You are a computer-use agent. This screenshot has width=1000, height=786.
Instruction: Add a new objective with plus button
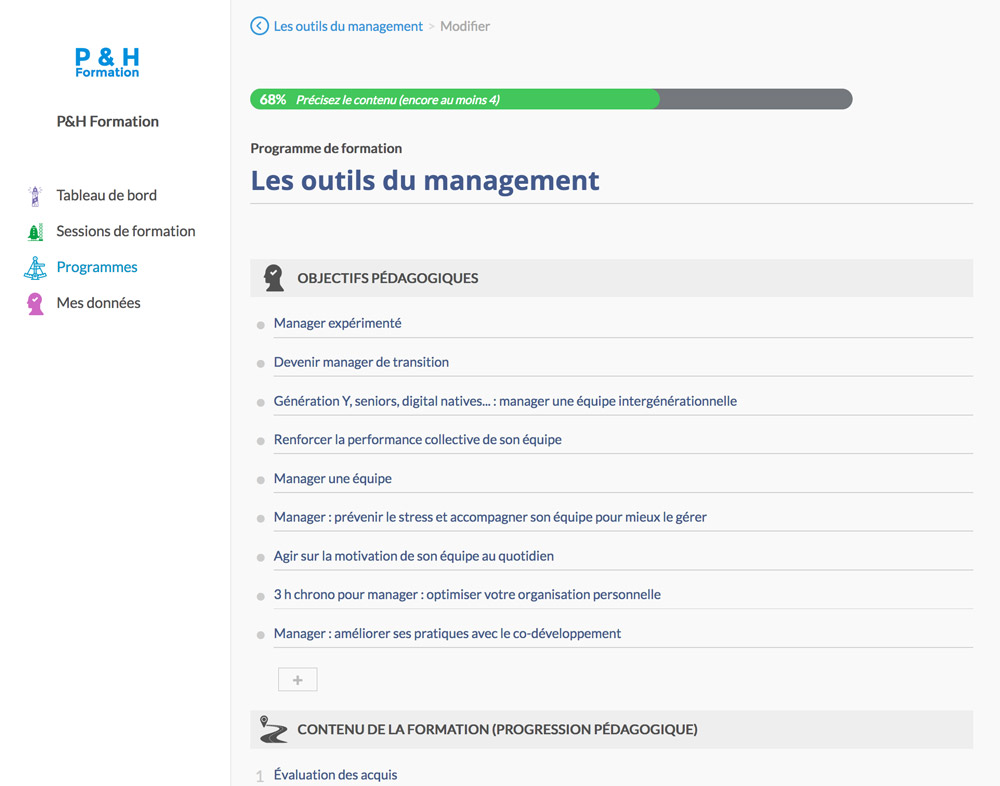click(297, 680)
